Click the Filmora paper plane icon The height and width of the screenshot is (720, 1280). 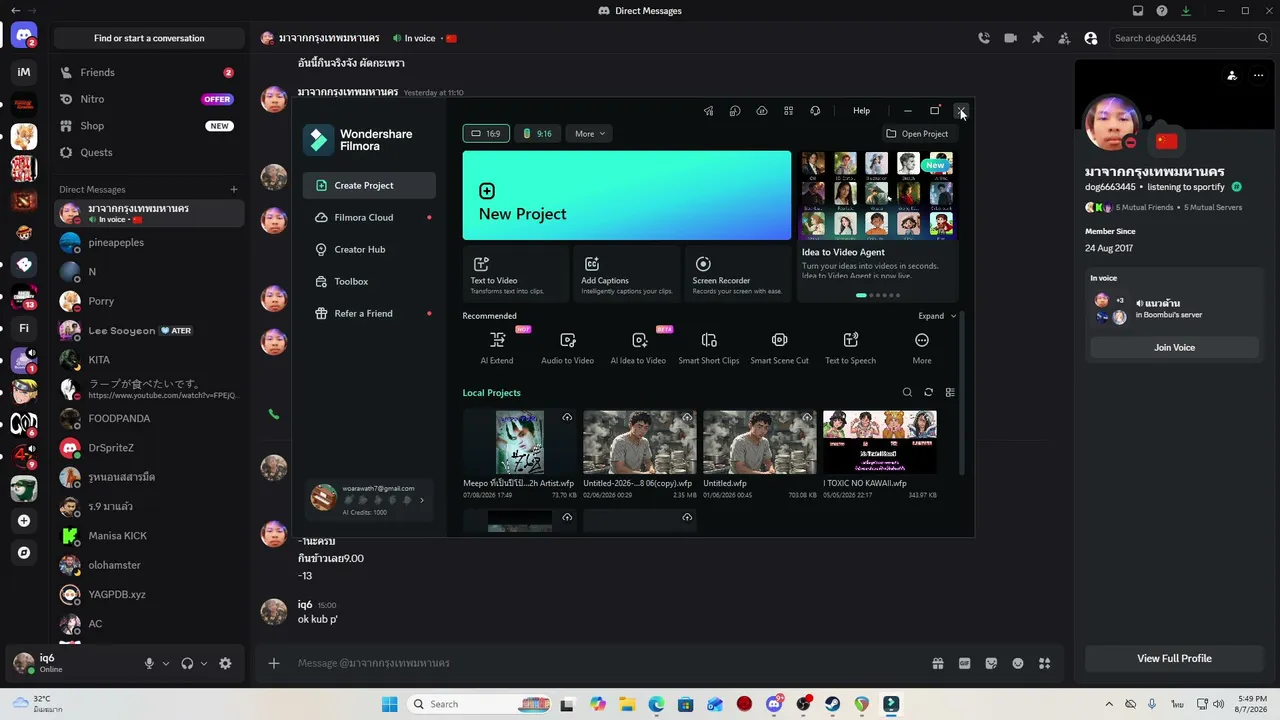708,111
